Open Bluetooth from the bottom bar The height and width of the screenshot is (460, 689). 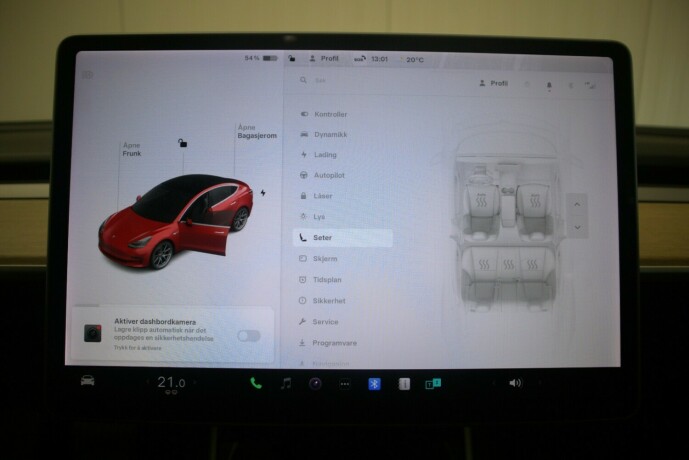point(374,384)
